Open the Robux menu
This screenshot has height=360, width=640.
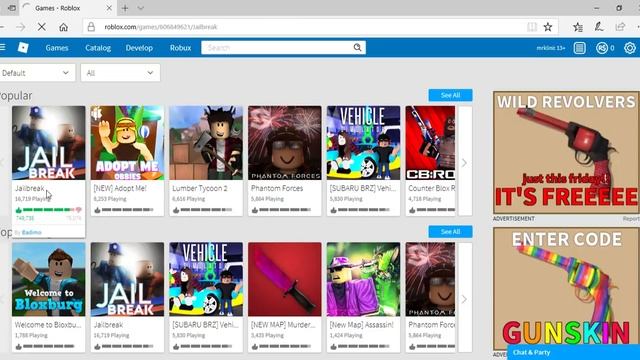pos(180,48)
